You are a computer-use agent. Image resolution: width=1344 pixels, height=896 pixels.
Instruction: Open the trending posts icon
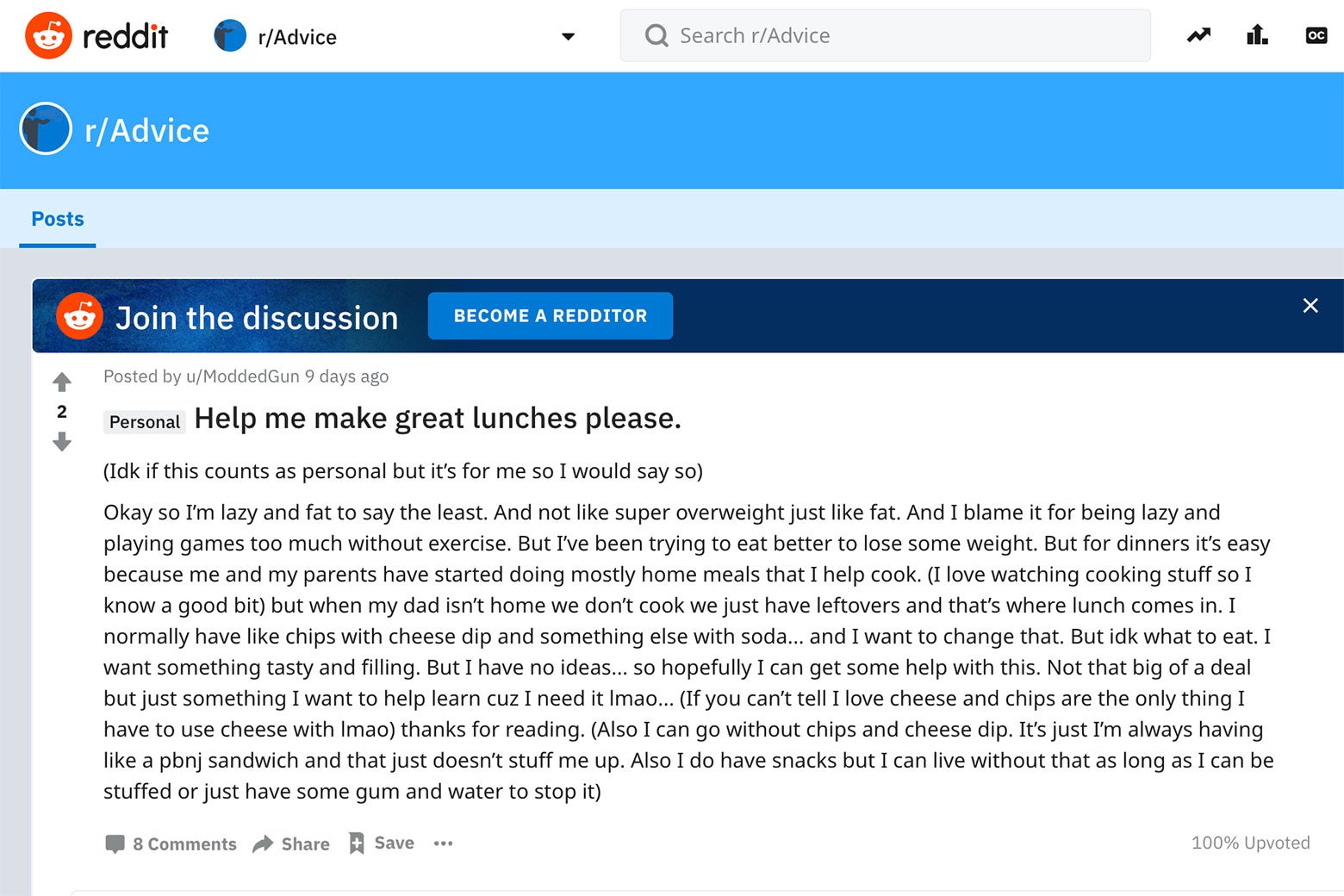tap(1198, 35)
